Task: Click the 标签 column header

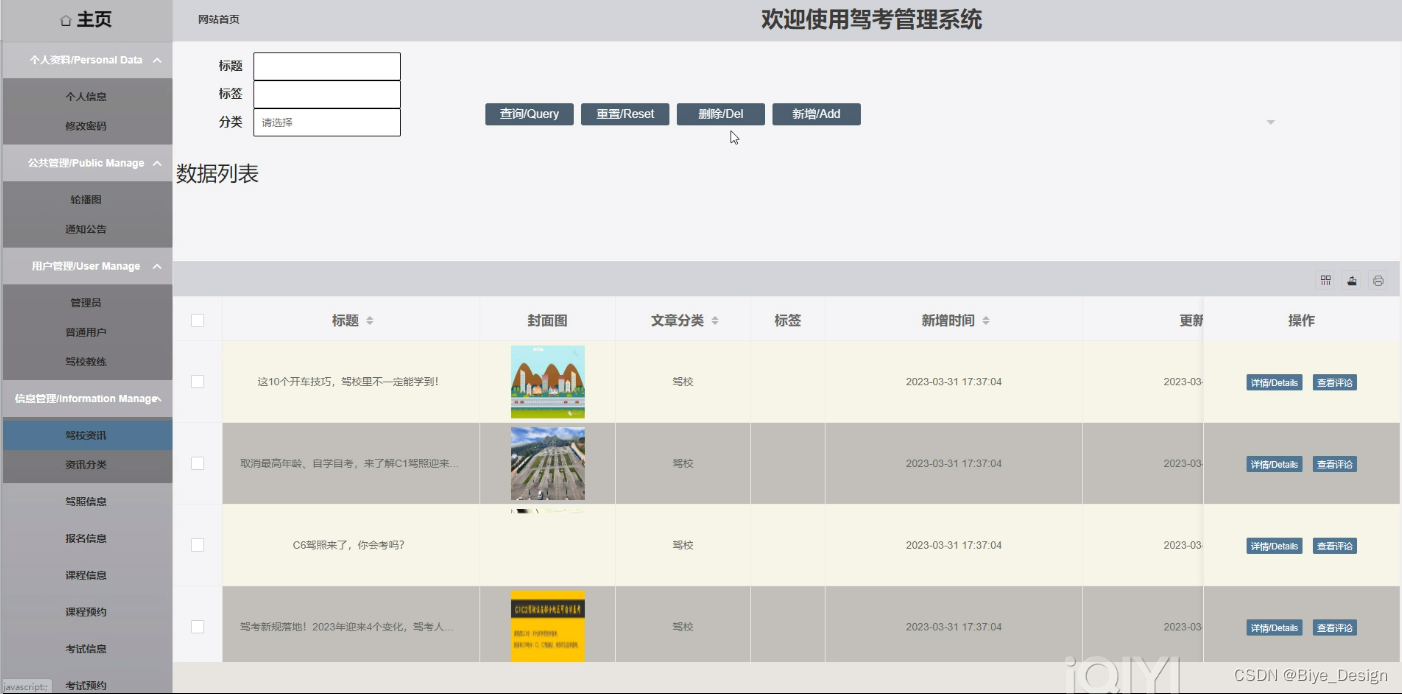Action: pyautogui.click(x=788, y=321)
